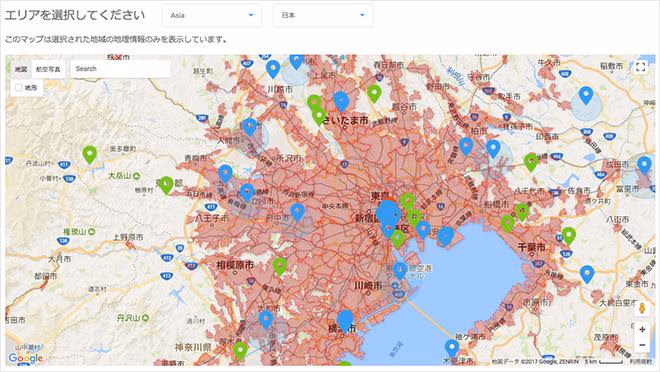Click the 八王子市 map label

coord(212,218)
